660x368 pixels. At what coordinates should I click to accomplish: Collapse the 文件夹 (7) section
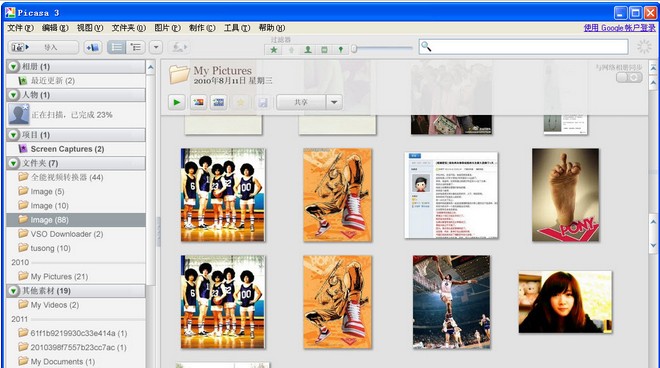13,163
